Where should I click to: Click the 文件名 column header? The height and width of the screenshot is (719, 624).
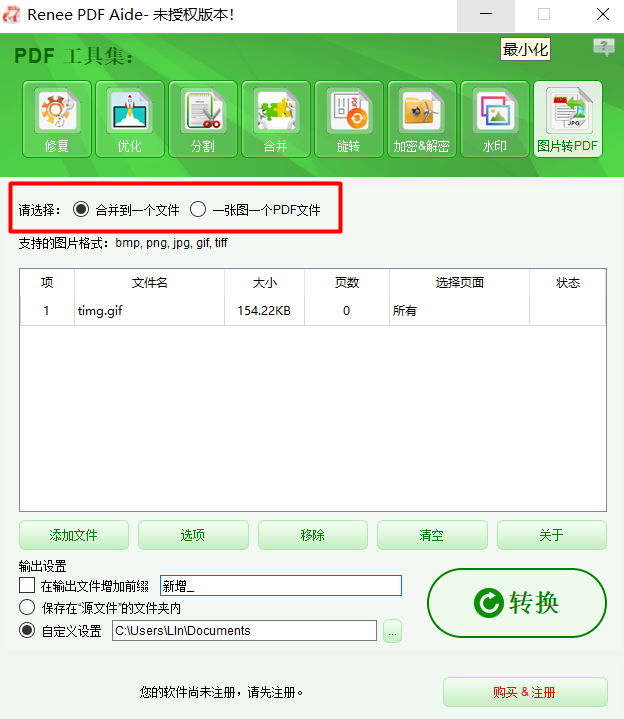click(x=149, y=283)
